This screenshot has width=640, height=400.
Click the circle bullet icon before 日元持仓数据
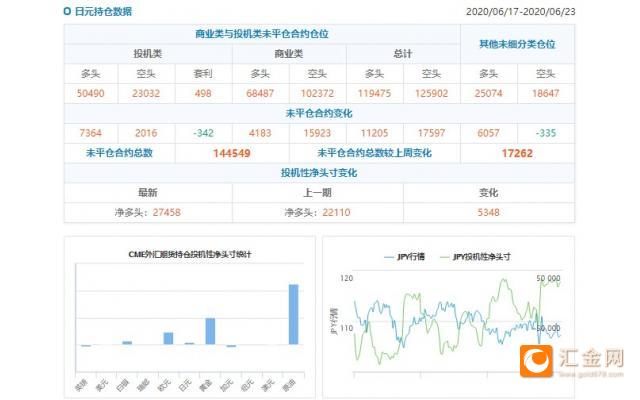pos(67,11)
